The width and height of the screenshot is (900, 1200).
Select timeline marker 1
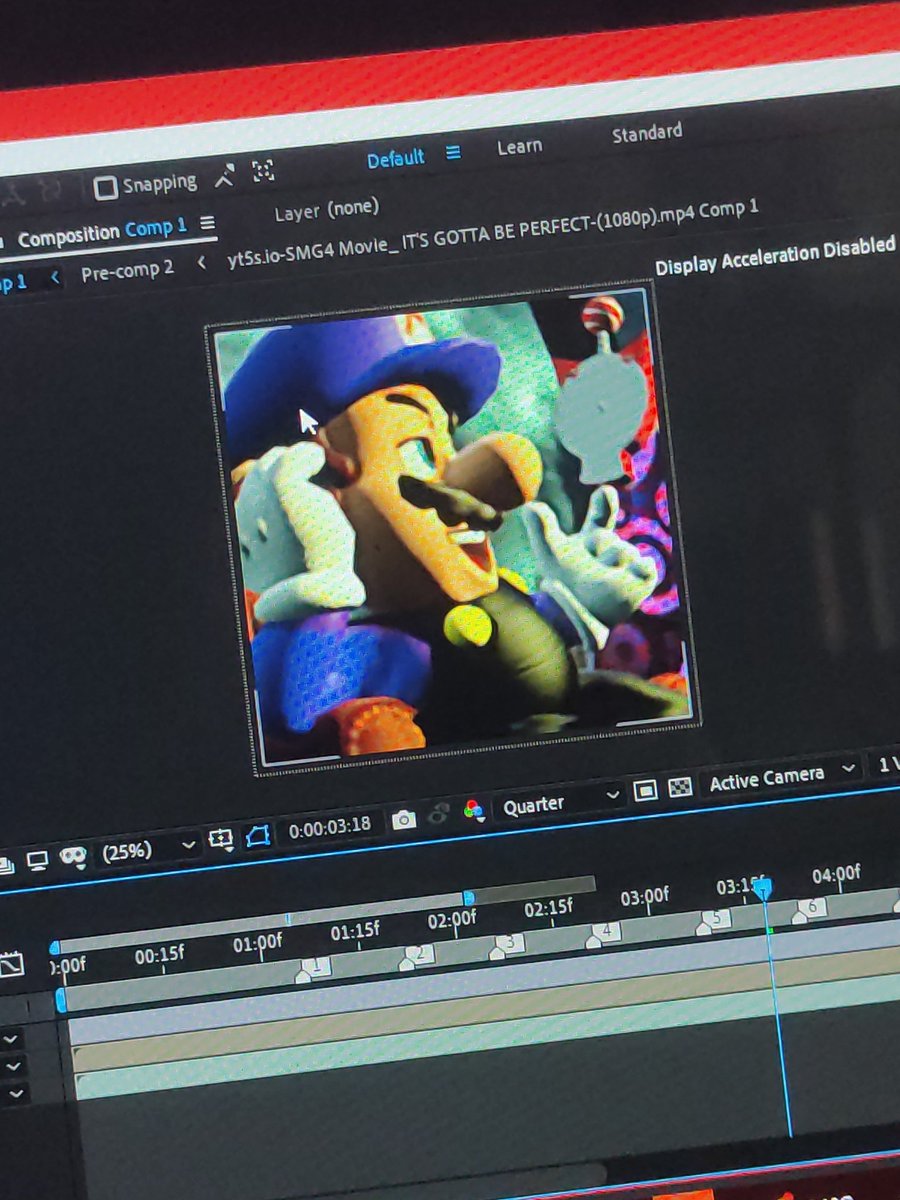pos(313,969)
